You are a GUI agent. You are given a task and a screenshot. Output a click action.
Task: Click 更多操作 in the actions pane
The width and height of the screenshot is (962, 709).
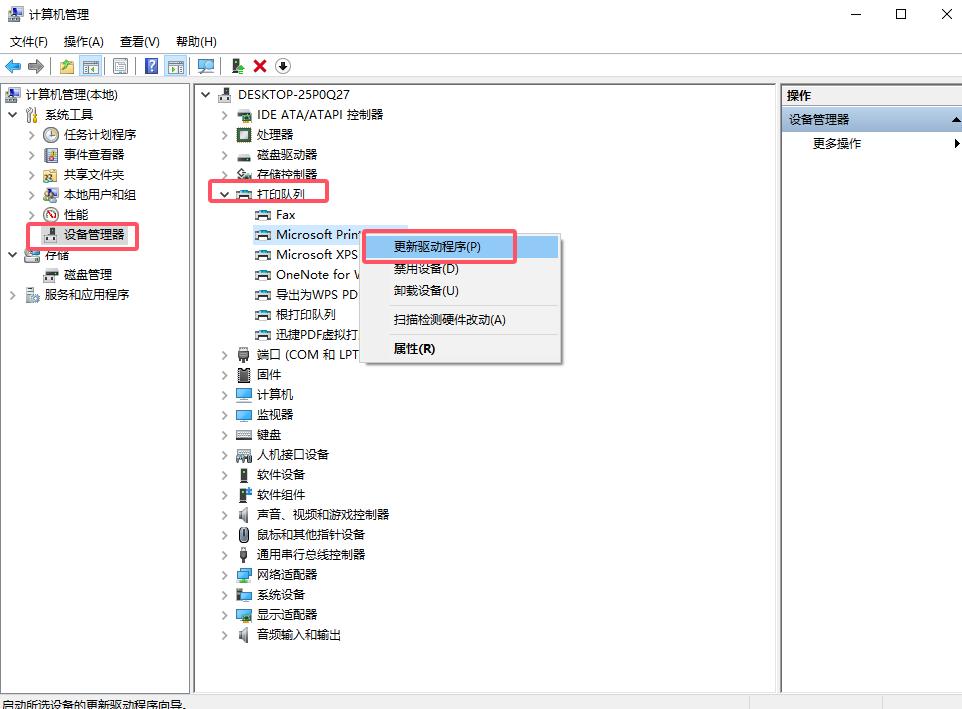click(x=837, y=143)
